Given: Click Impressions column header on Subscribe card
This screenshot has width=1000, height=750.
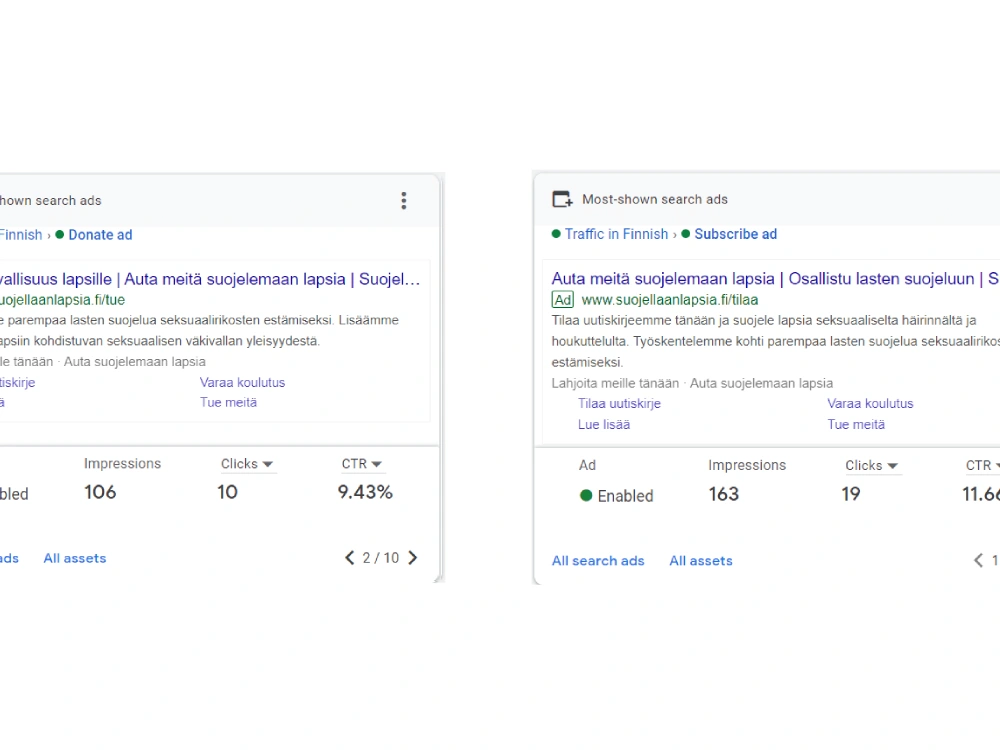Looking at the screenshot, I should (747, 466).
